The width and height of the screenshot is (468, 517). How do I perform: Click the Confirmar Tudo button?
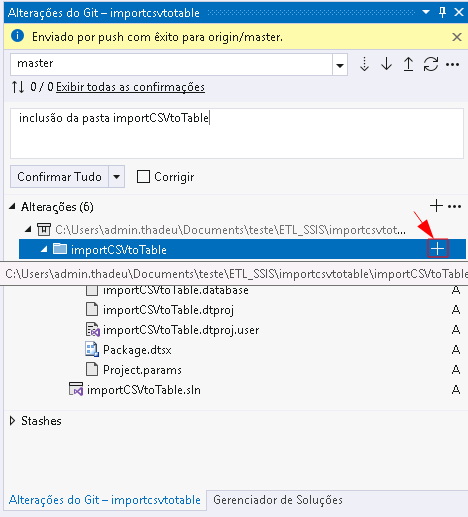point(59,176)
